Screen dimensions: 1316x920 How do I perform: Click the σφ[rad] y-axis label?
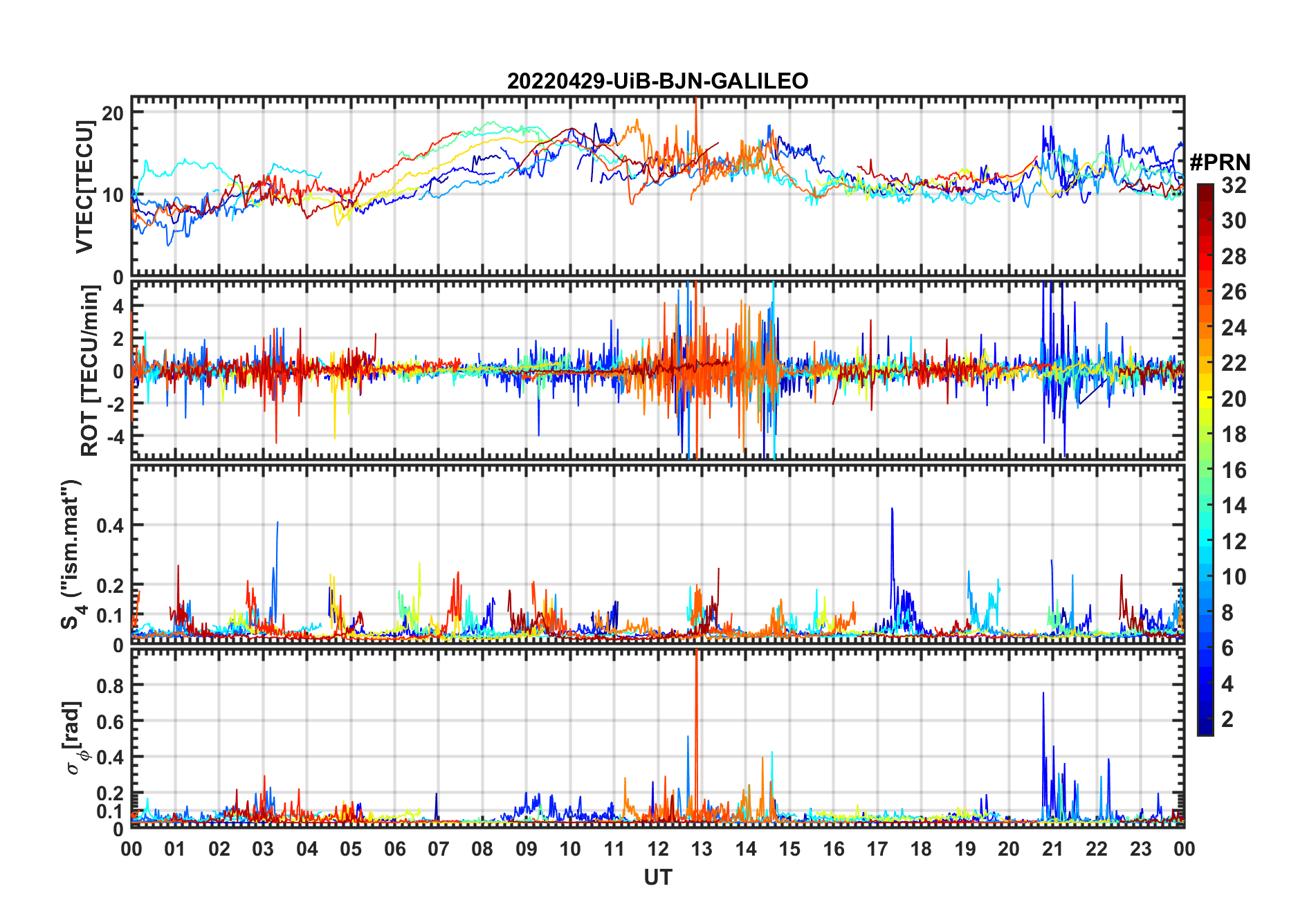click(x=75, y=737)
